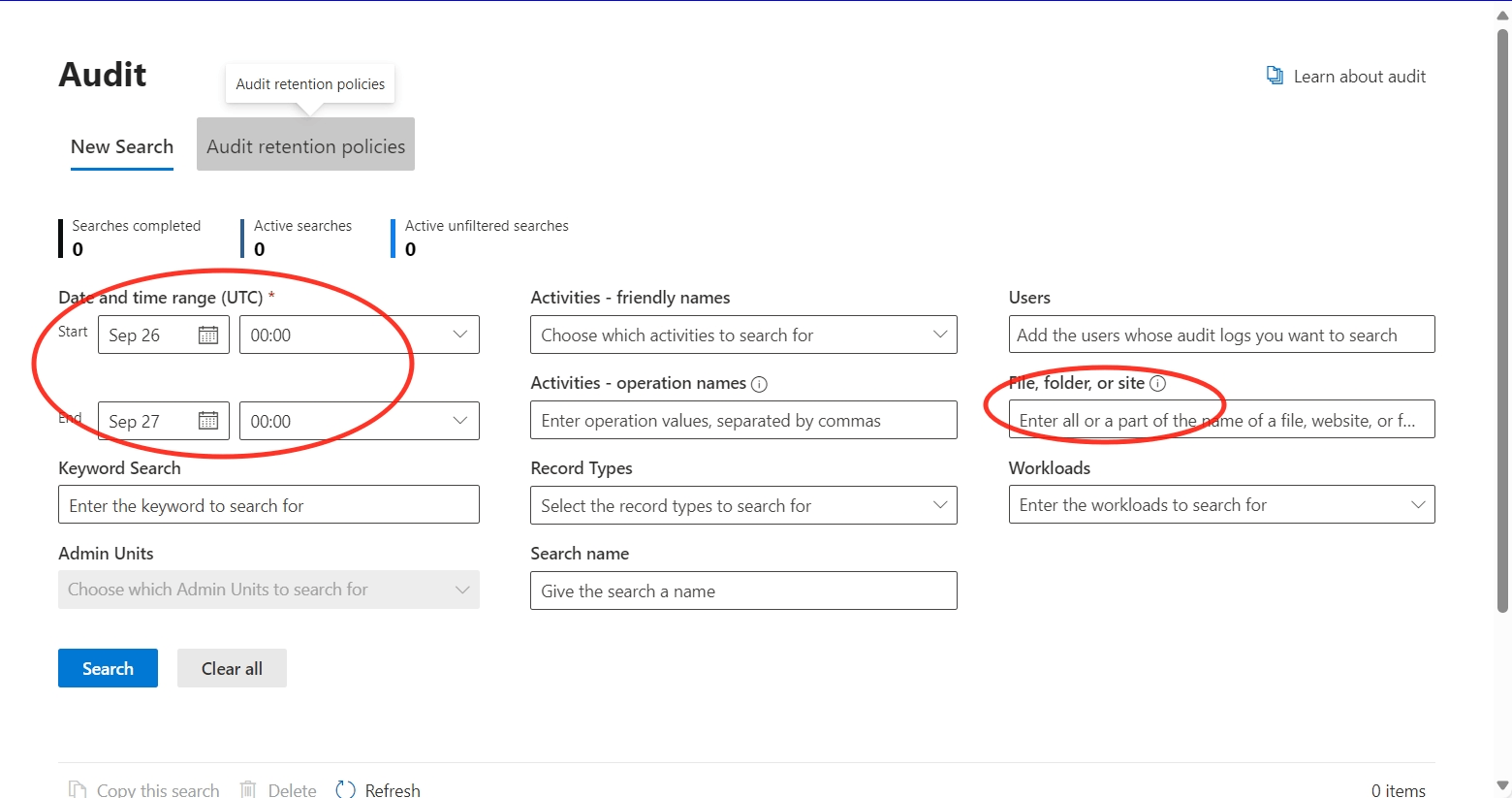This screenshot has height=798, width=1512.
Task: Click the Searches completed counter
Action: [130, 238]
